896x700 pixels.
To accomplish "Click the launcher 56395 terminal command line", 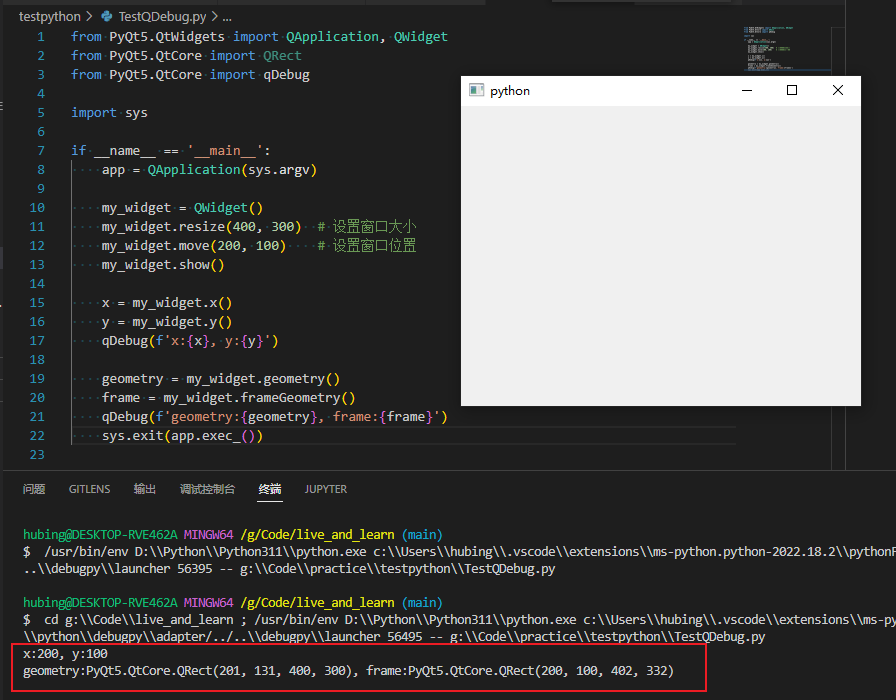I will pyautogui.click(x=289, y=569).
